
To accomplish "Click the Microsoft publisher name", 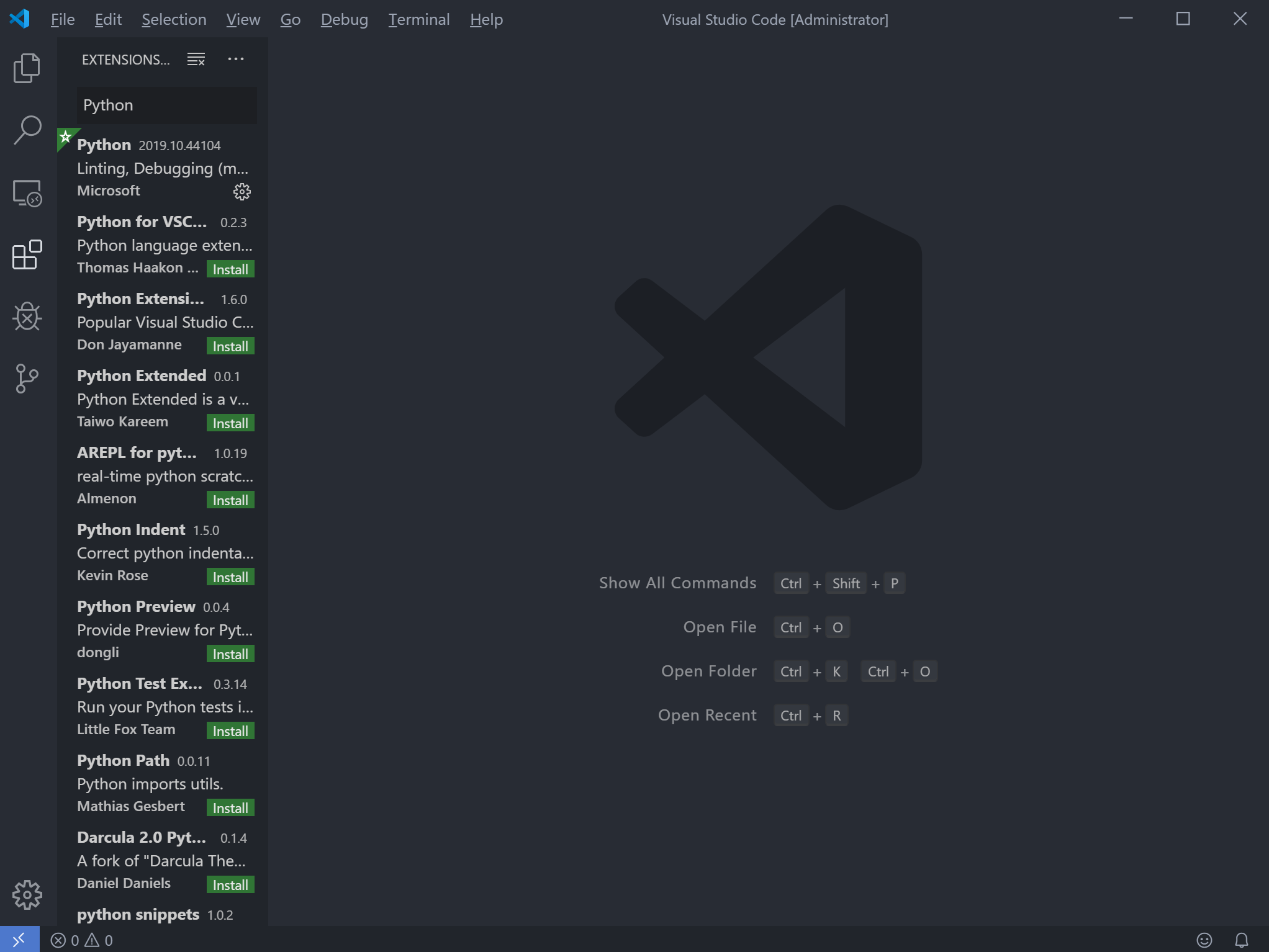I will tap(109, 191).
